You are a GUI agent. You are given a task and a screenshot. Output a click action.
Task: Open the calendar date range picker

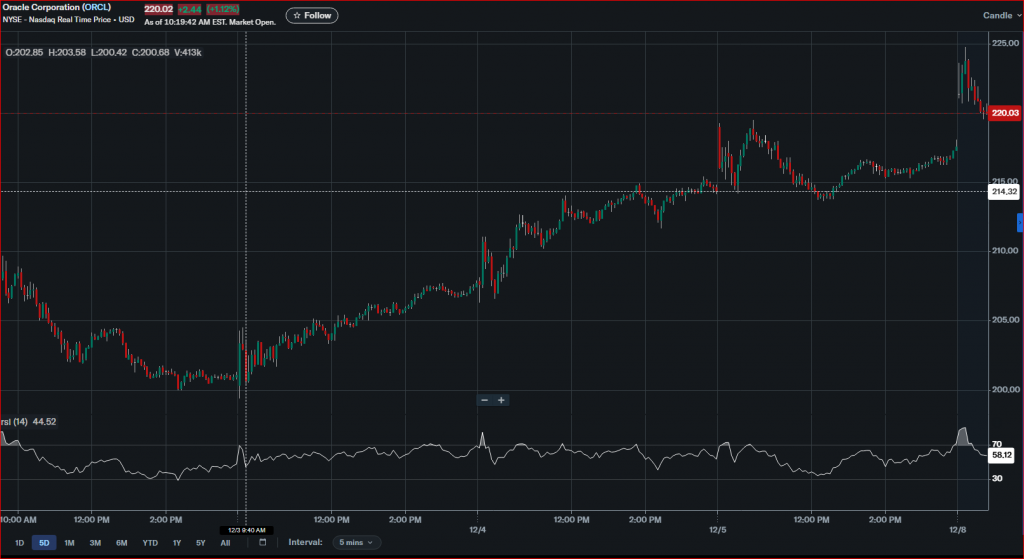coord(263,542)
